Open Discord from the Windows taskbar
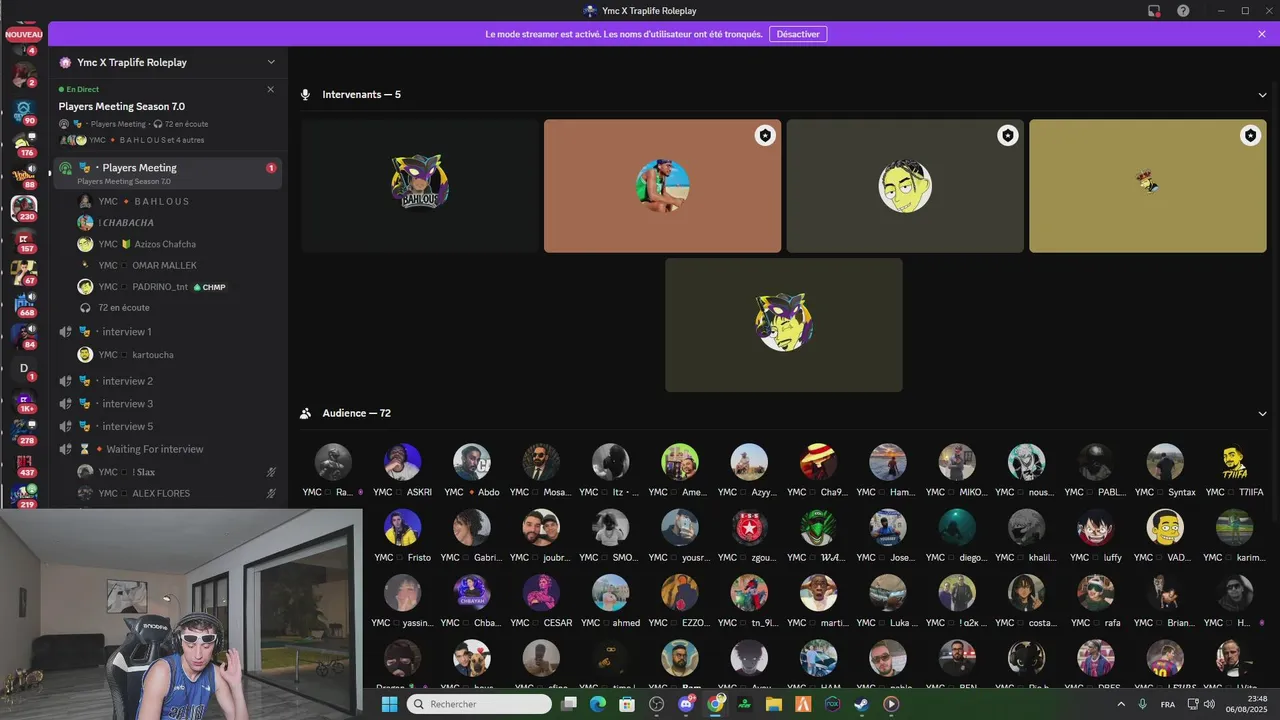Viewport: 1280px width, 720px height. point(686,704)
